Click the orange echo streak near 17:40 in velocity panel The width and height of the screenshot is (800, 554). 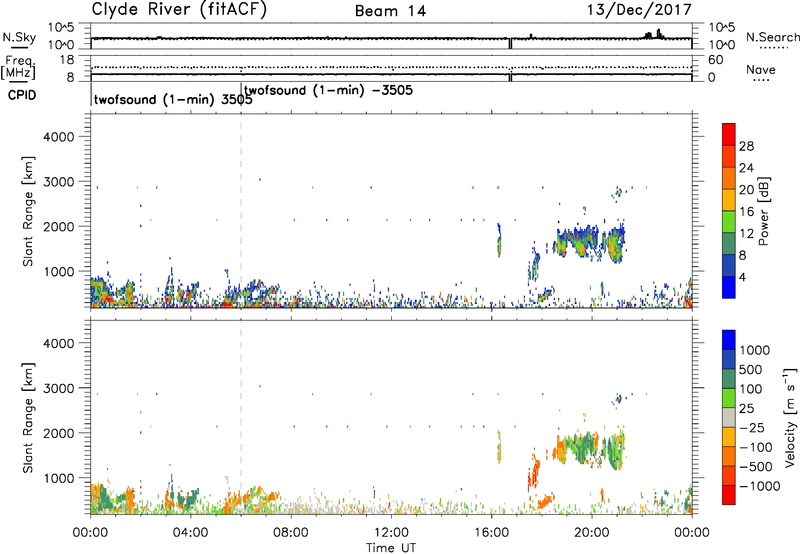pyautogui.click(x=534, y=472)
